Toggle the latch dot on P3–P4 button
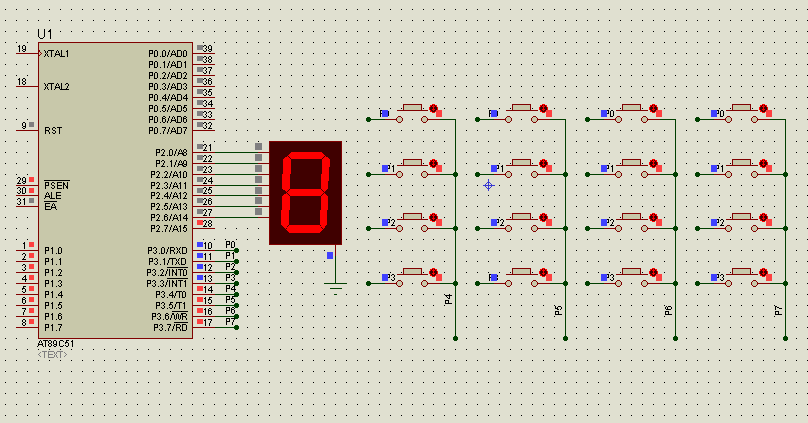Image resolution: width=808 pixels, height=423 pixels. coord(433,273)
